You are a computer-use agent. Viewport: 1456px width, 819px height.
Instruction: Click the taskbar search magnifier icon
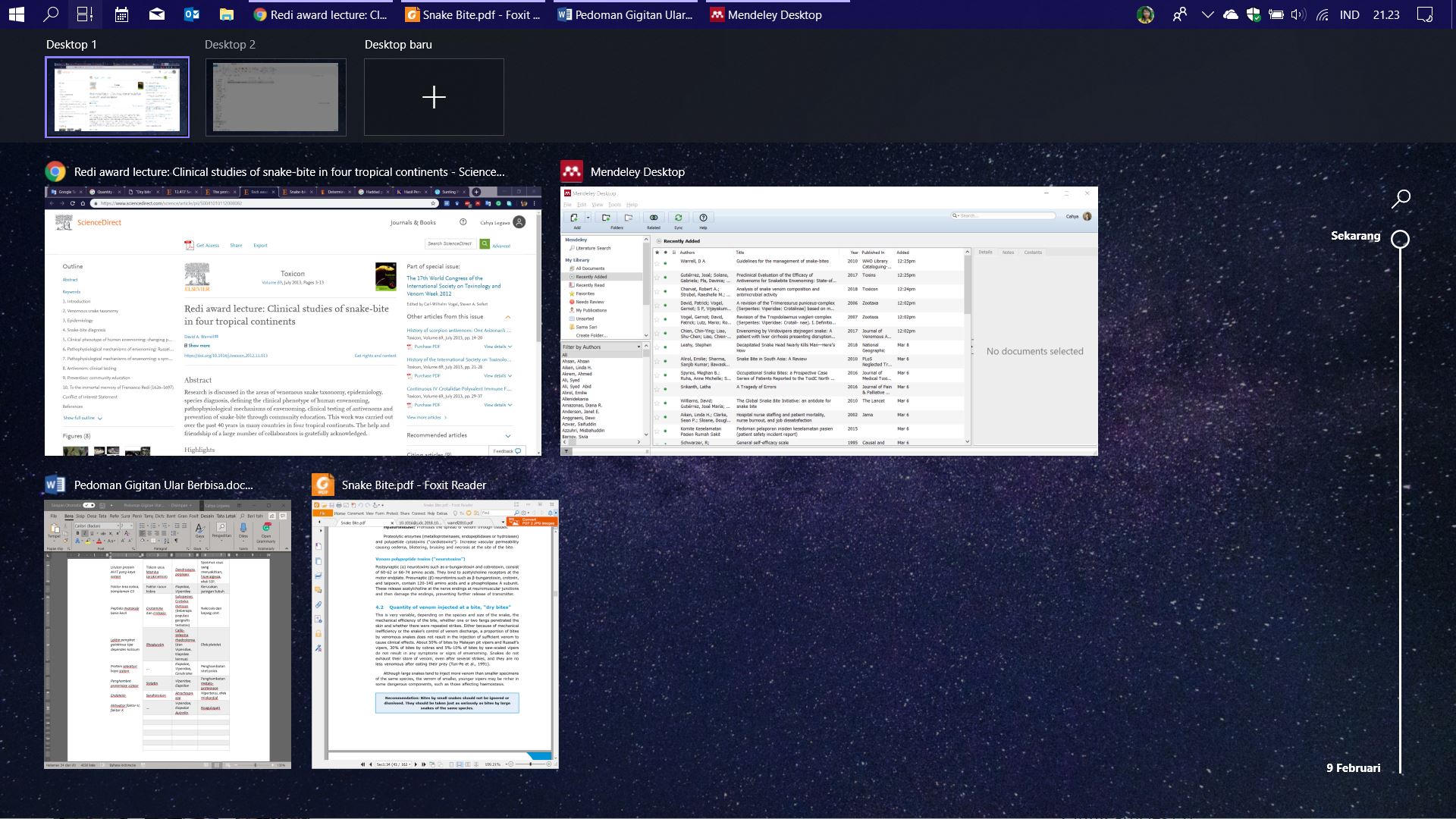click(51, 14)
